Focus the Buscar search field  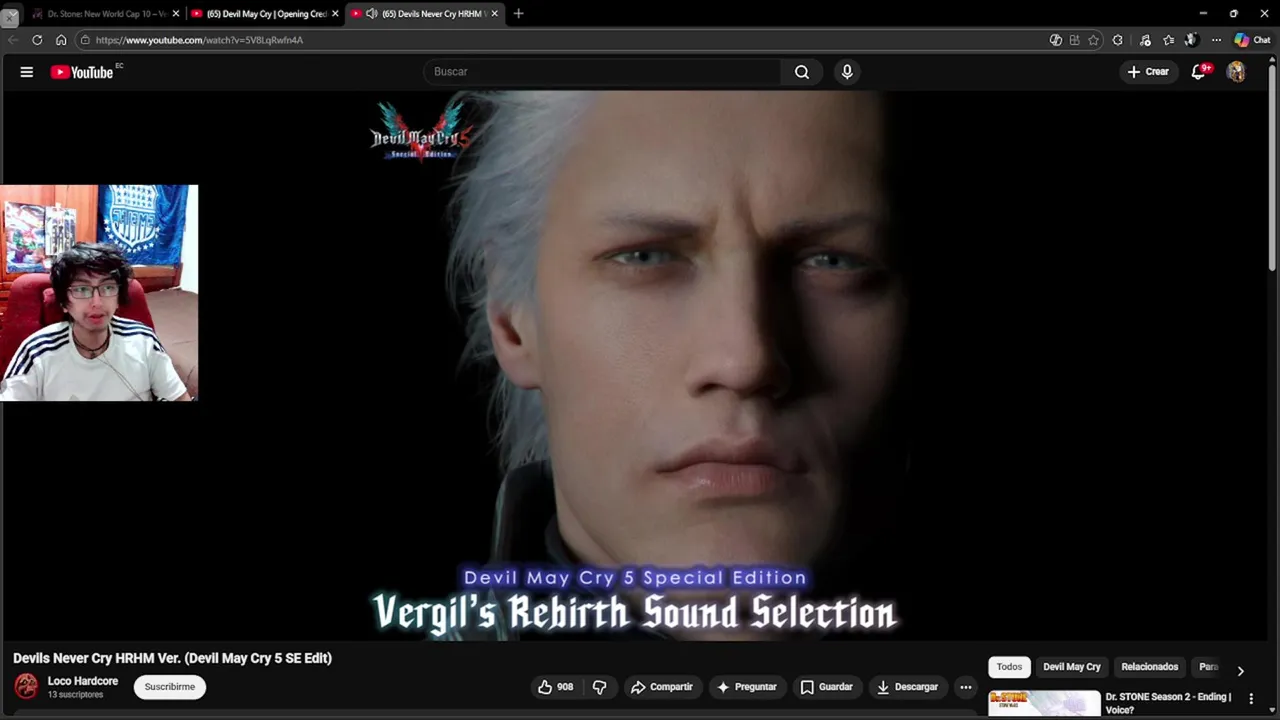(603, 72)
